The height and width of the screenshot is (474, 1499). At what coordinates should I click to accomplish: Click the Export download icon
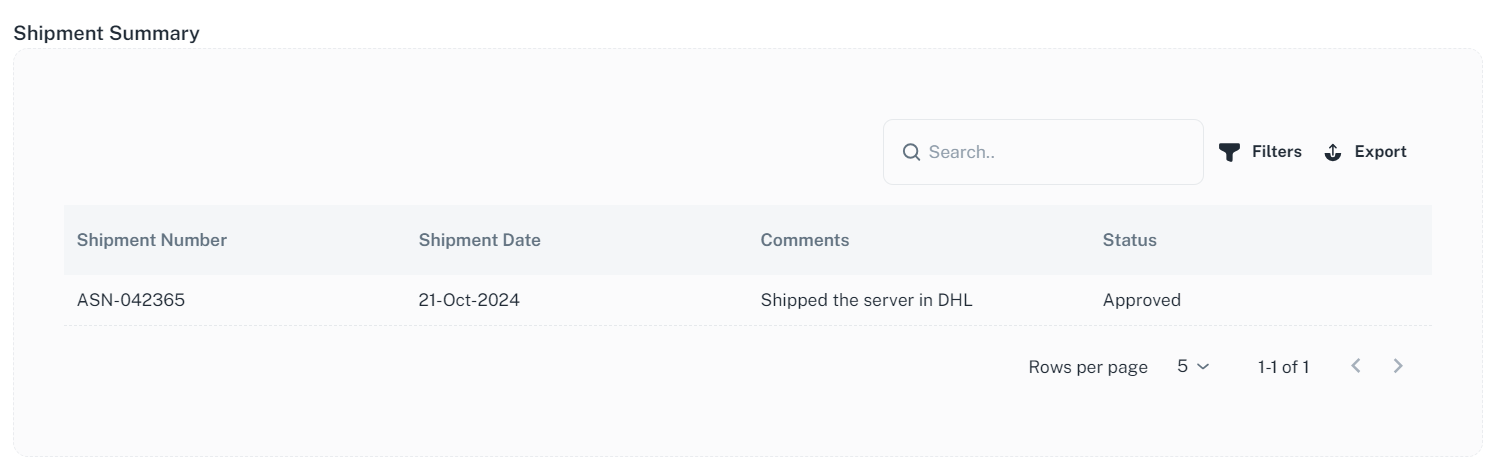click(1332, 152)
